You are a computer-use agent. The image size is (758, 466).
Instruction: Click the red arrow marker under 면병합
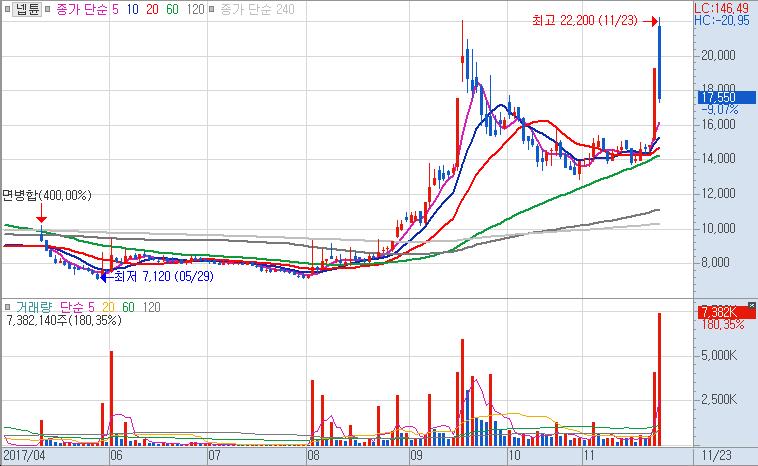[x=42, y=213]
